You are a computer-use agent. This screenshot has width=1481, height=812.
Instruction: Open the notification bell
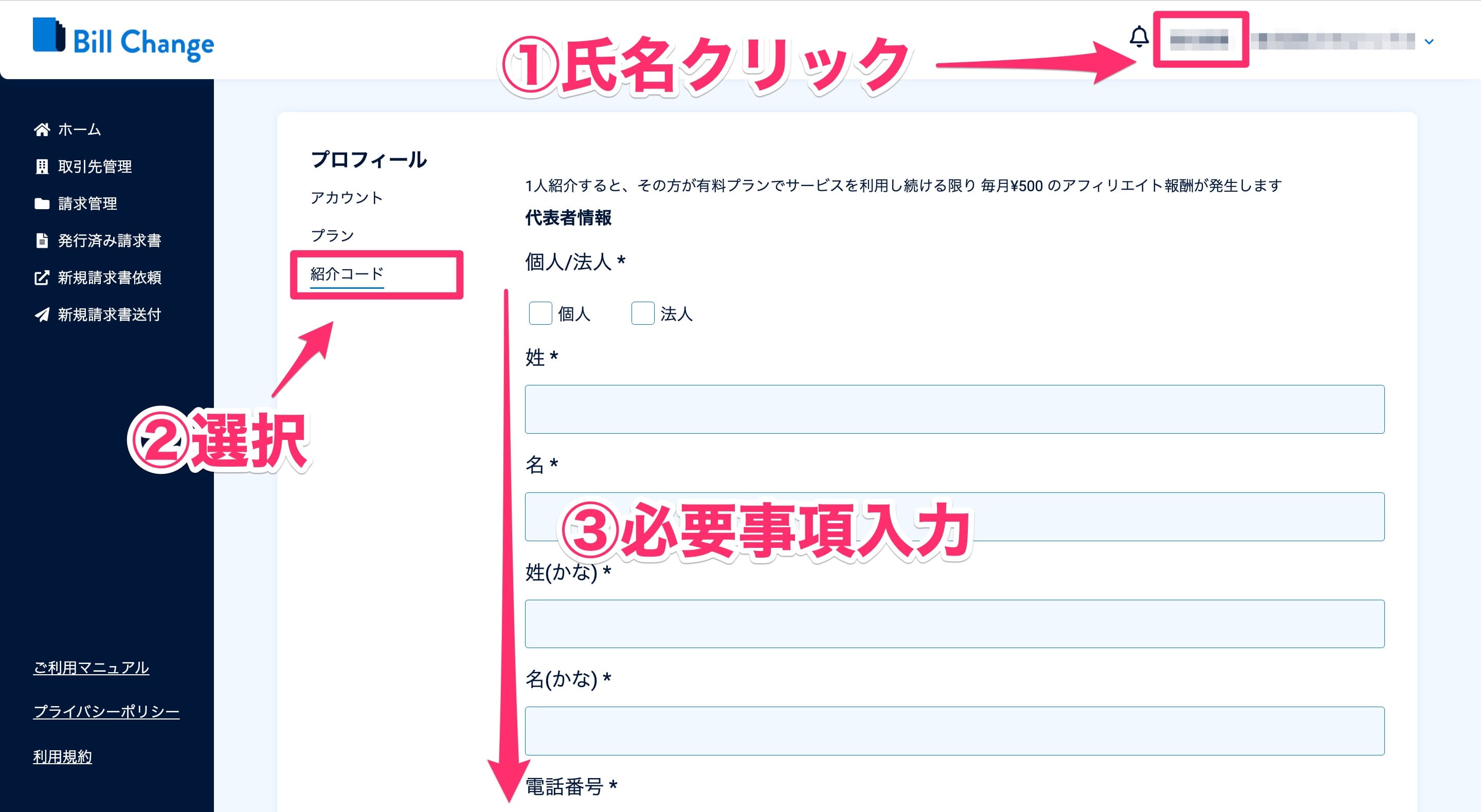1139,37
